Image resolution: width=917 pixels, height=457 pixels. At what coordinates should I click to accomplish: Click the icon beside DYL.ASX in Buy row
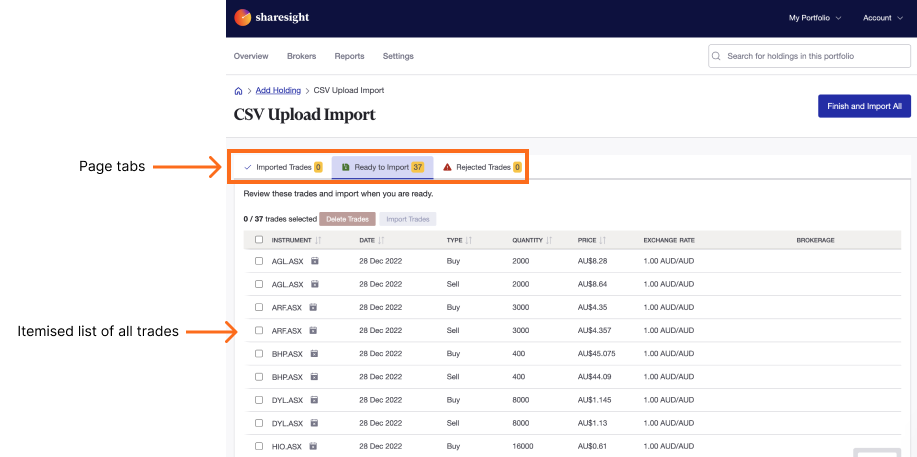(x=314, y=400)
